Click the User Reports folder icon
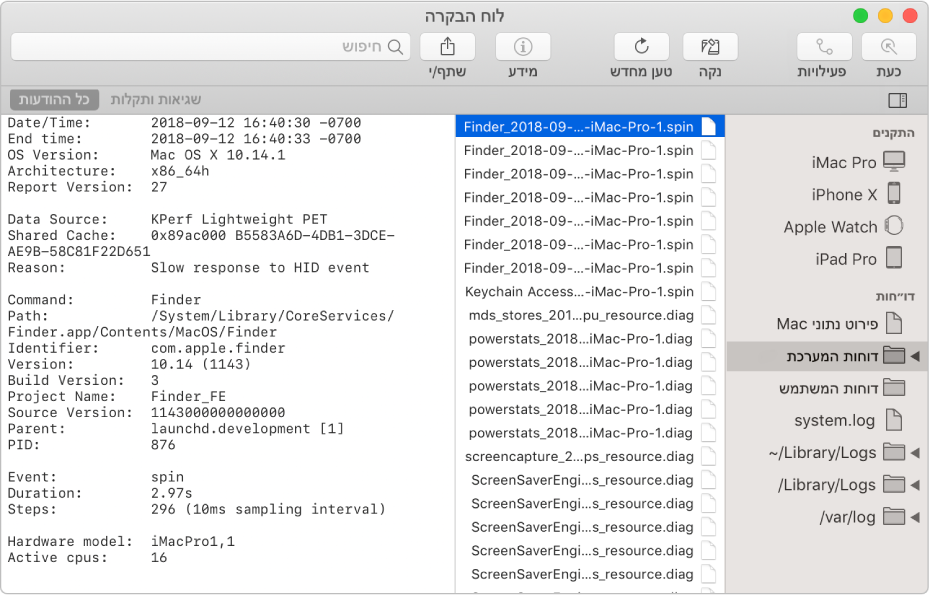The height and width of the screenshot is (596, 931). tap(894, 388)
